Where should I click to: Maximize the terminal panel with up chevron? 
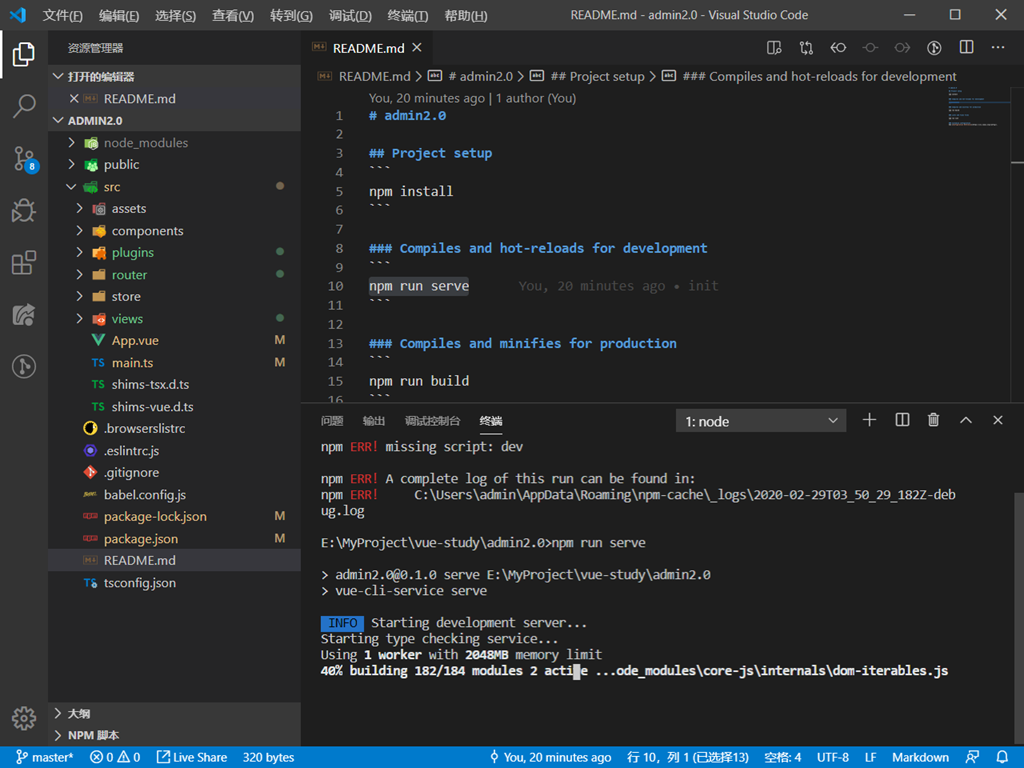click(966, 421)
